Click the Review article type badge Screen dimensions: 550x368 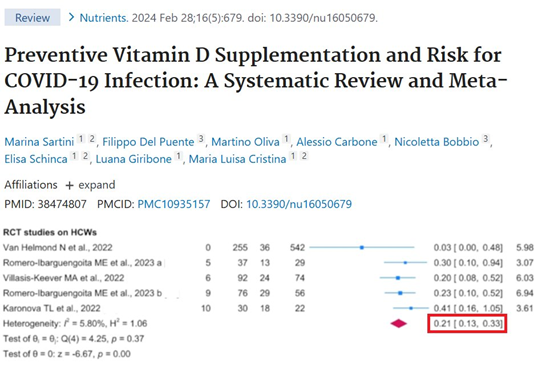(x=32, y=18)
